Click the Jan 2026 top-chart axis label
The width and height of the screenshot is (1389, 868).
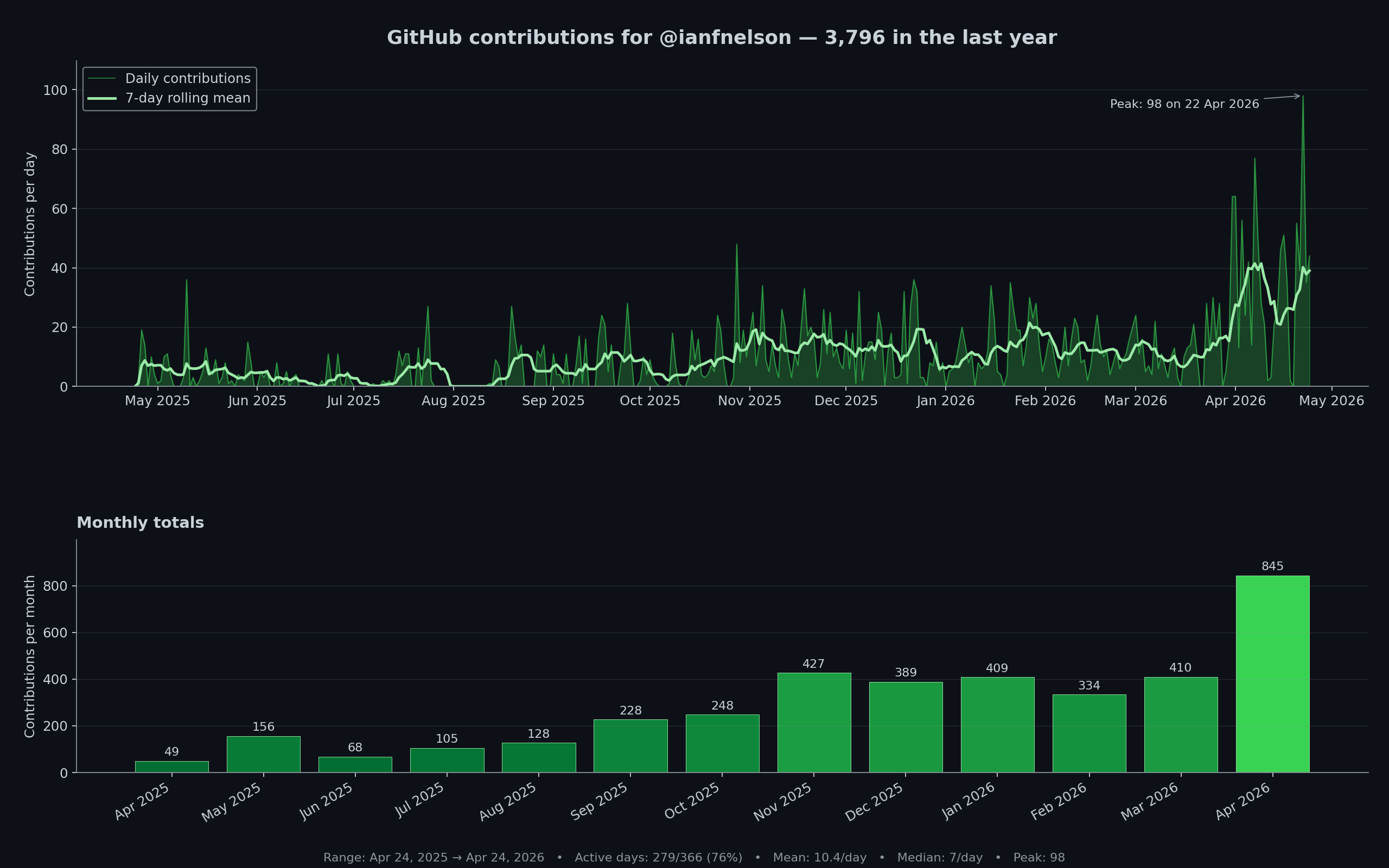point(945,401)
